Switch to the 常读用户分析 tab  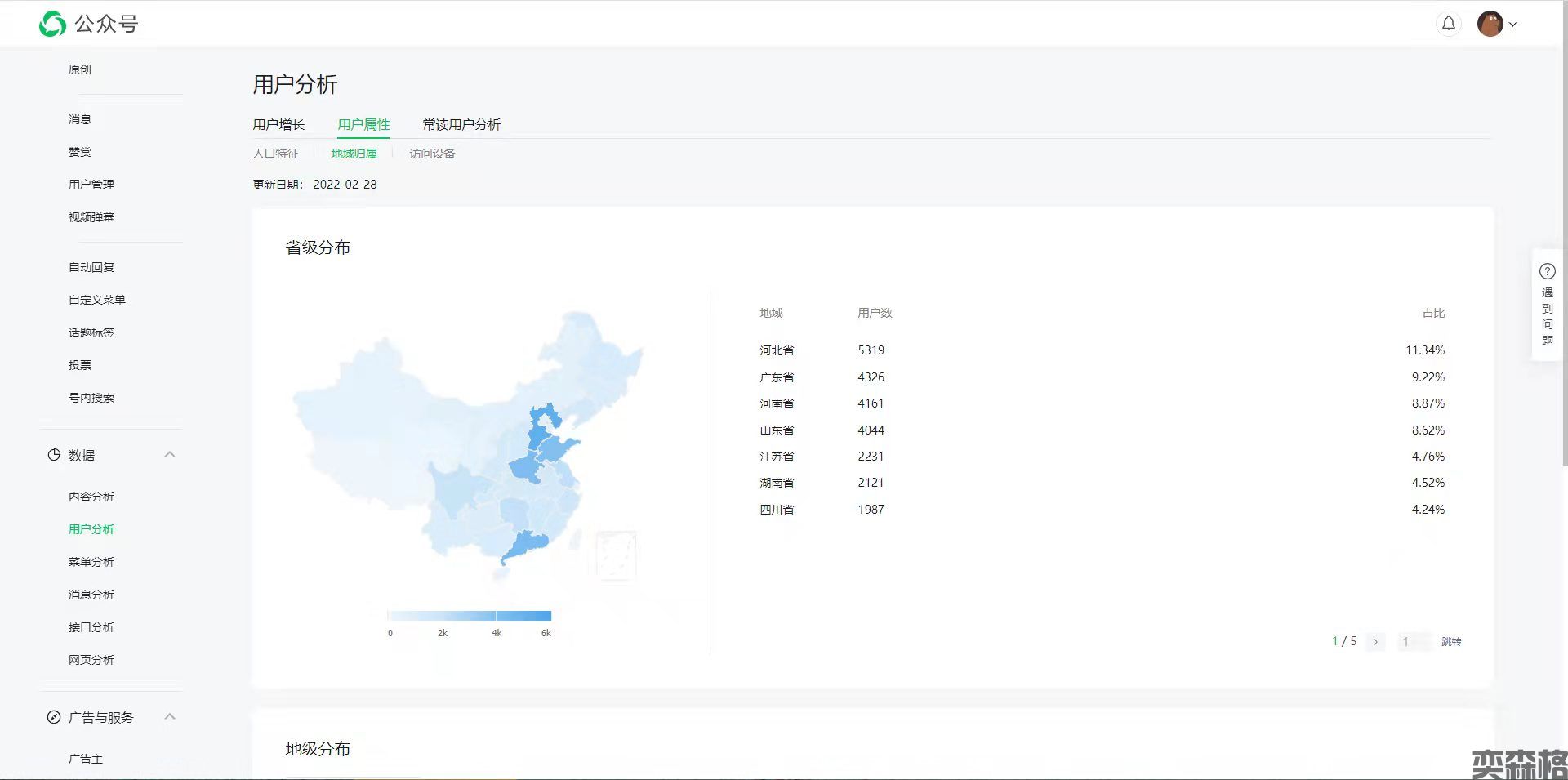(461, 124)
